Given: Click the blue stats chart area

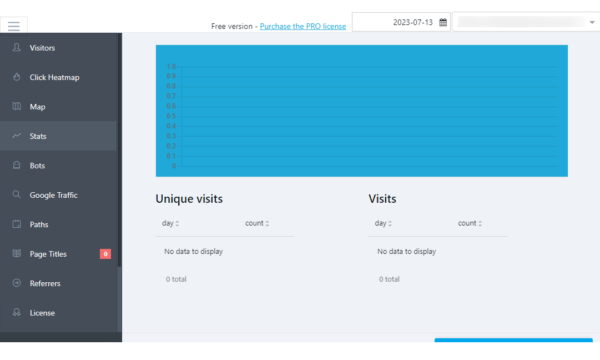Looking at the screenshot, I should (362, 111).
